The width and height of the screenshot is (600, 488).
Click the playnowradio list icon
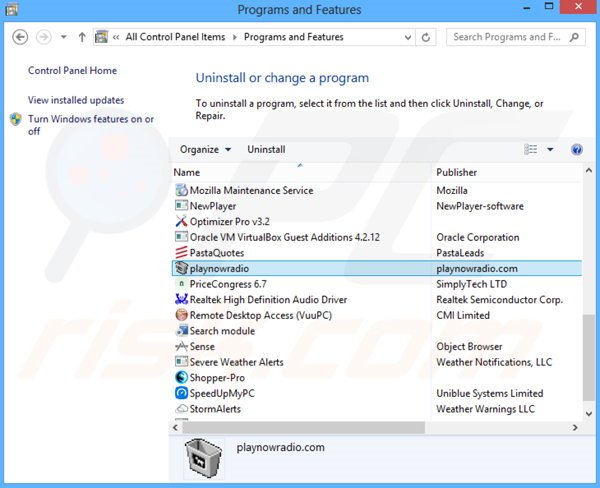click(181, 268)
